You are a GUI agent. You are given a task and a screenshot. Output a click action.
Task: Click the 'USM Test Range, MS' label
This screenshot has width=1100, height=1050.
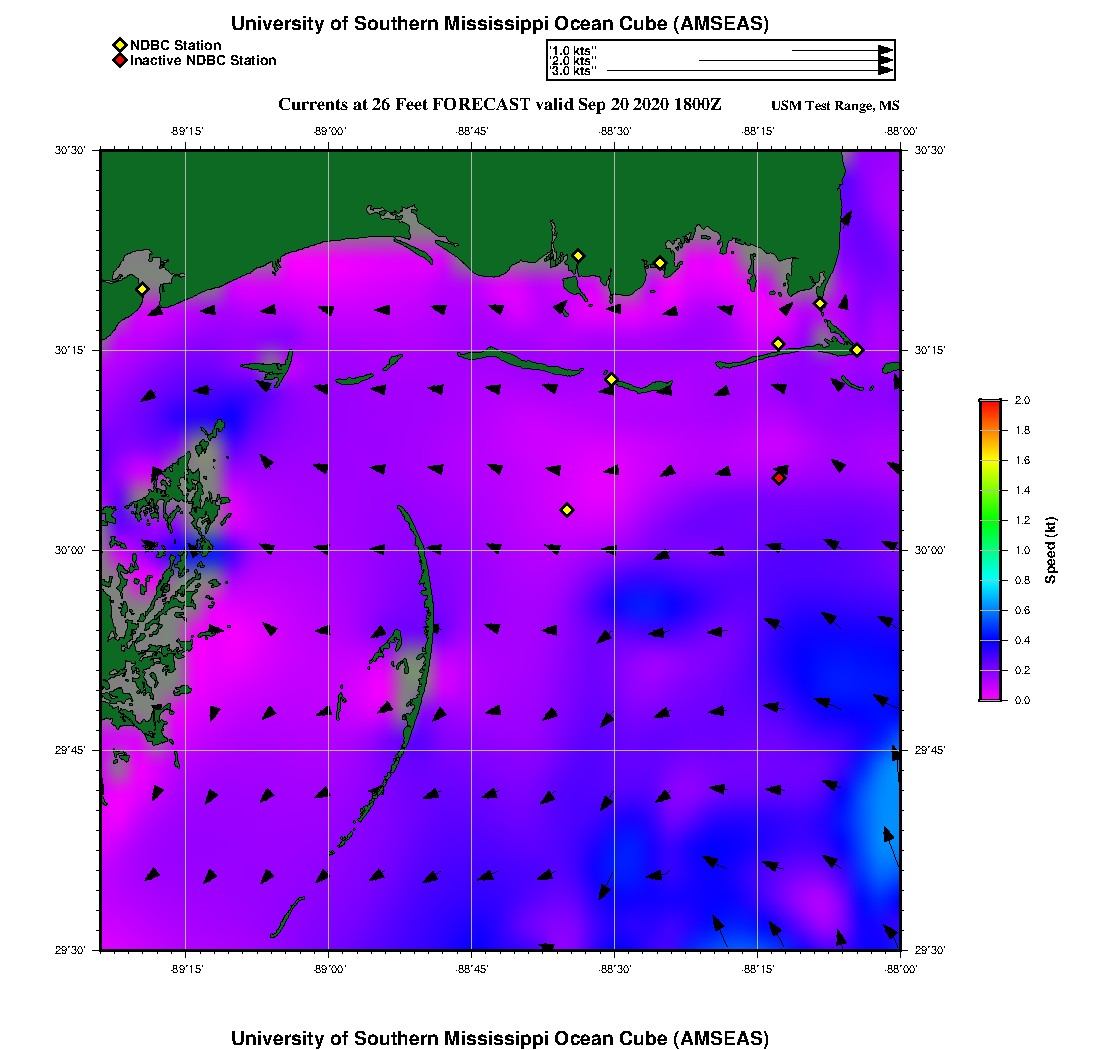click(835, 106)
